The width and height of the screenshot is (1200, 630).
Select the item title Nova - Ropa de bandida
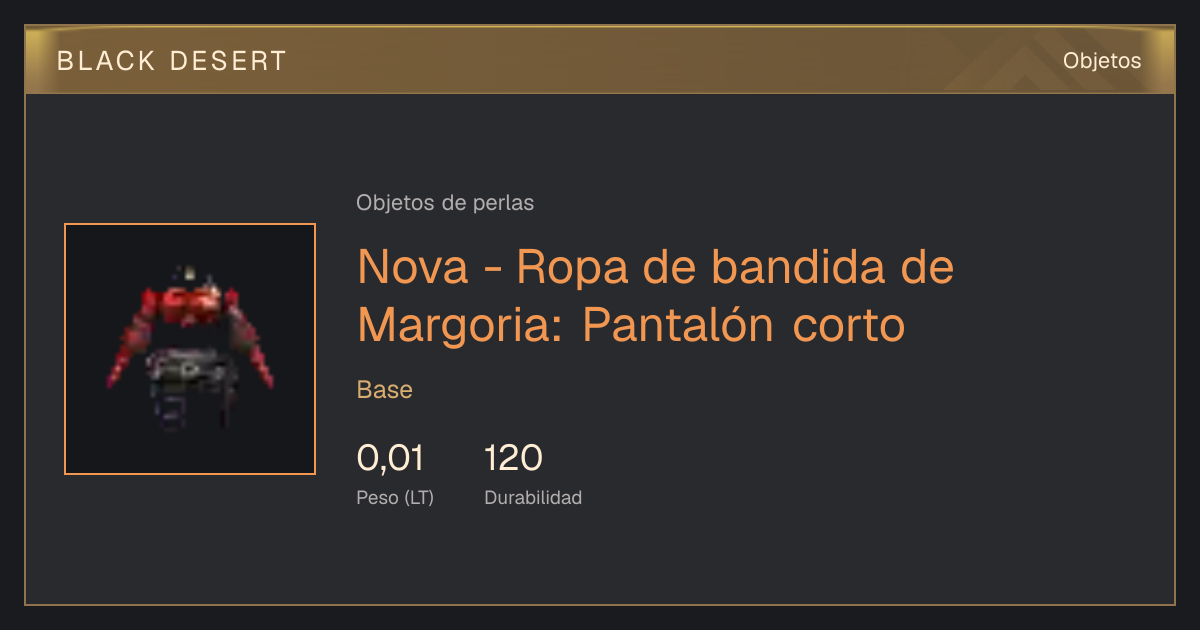[x=656, y=295]
